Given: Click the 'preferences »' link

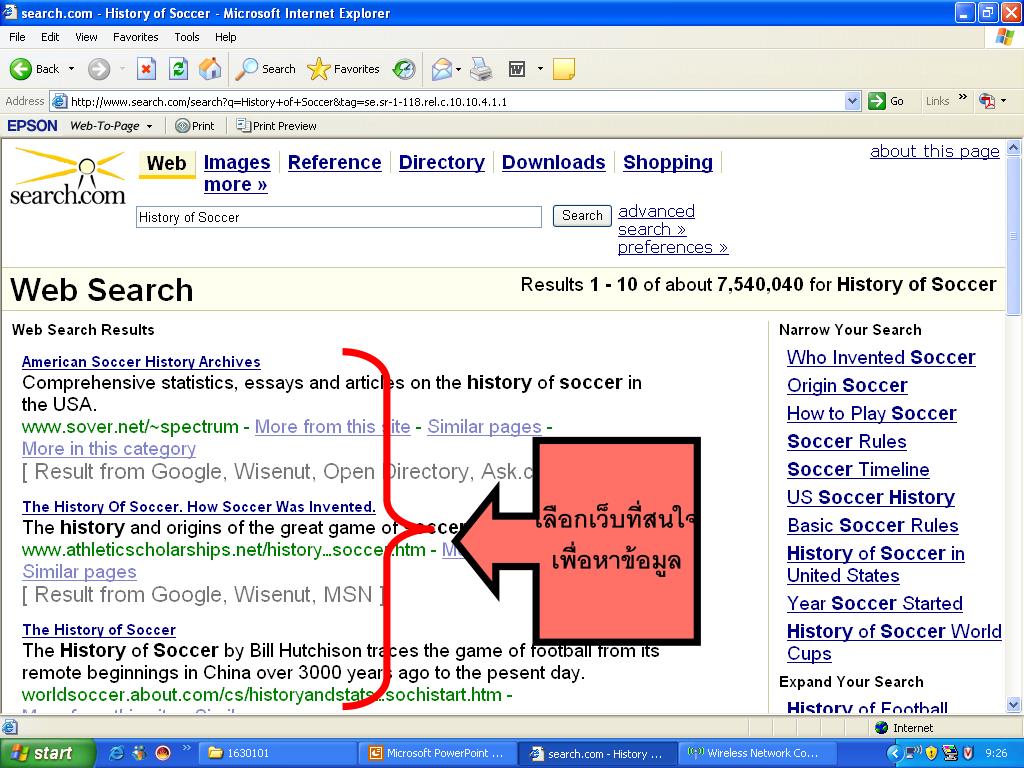Looking at the screenshot, I should [x=673, y=248].
